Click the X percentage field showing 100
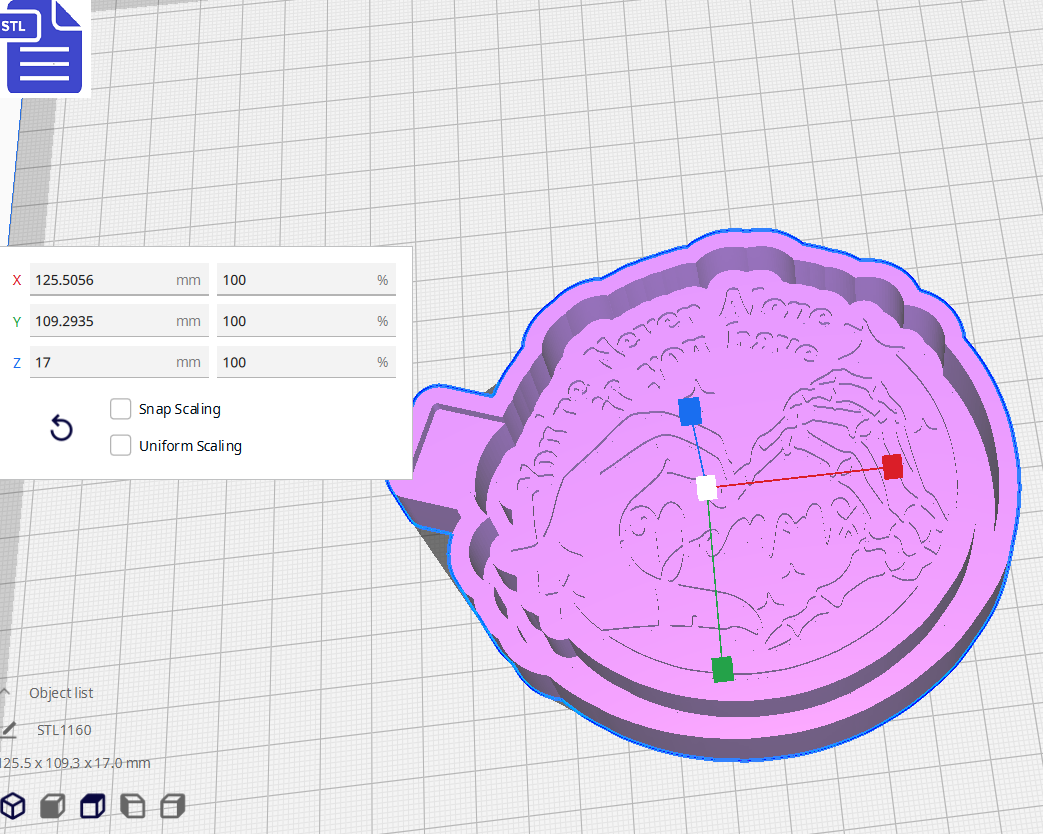Image resolution: width=1043 pixels, height=834 pixels. pyautogui.click(x=306, y=279)
